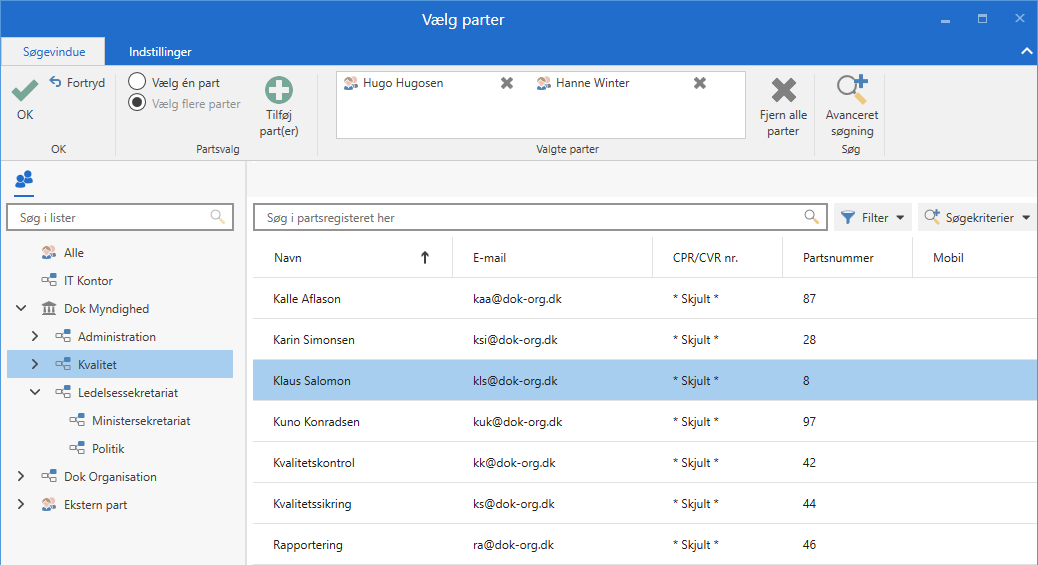Click the IT Kontor org-unit icon
The height and width of the screenshot is (565, 1038).
(49, 280)
